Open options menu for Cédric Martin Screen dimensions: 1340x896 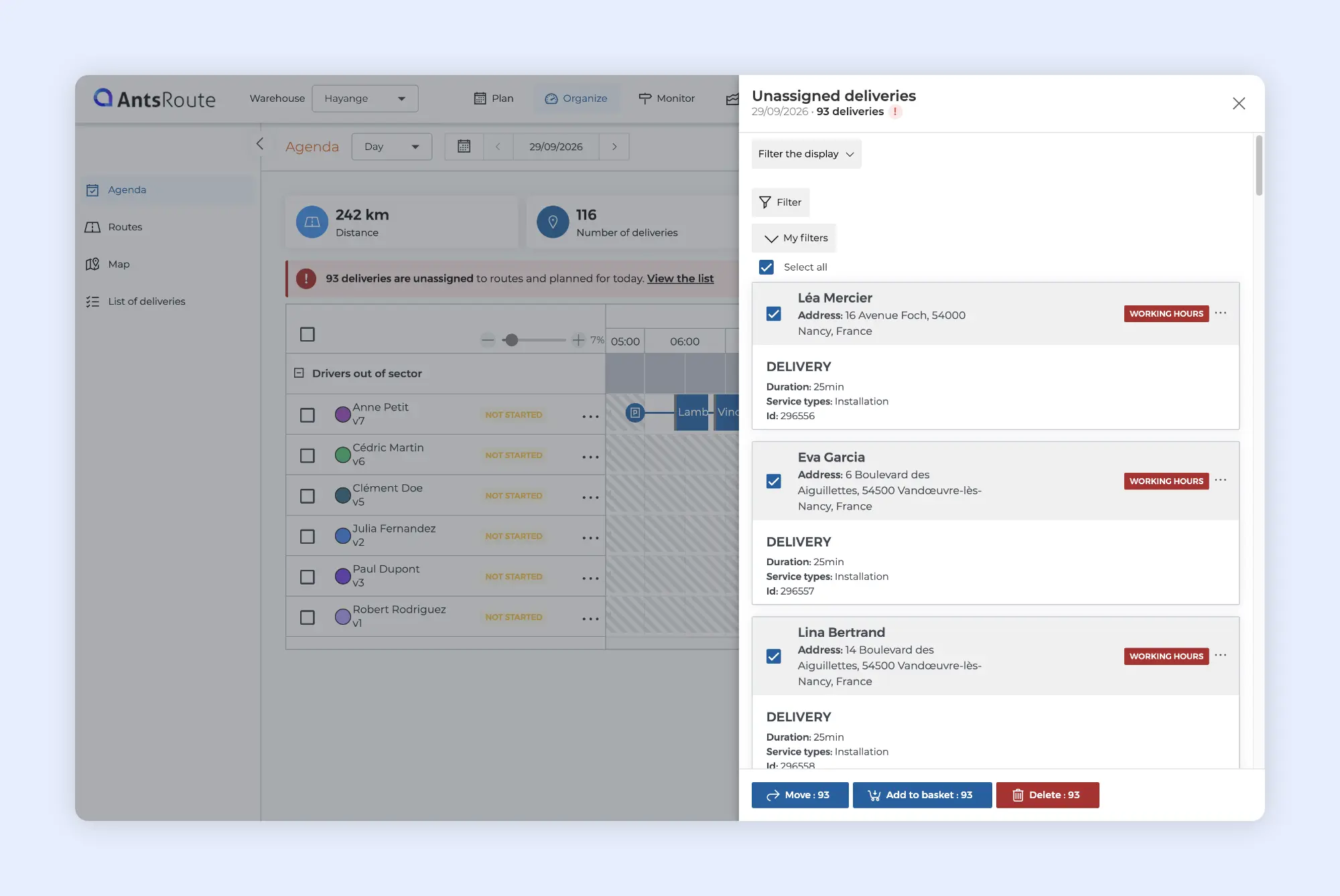(590, 457)
